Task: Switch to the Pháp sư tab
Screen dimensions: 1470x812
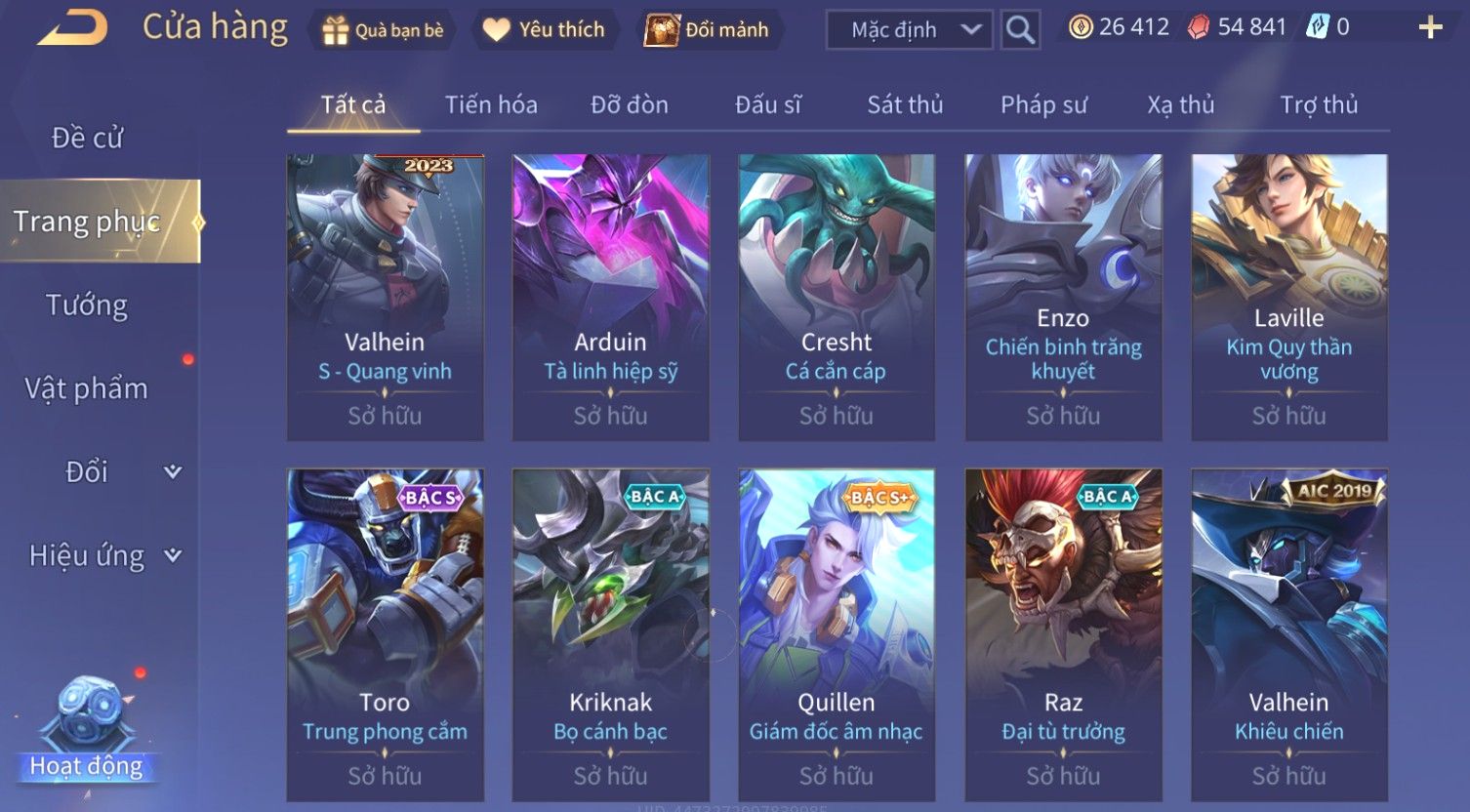Action: click(x=1043, y=104)
